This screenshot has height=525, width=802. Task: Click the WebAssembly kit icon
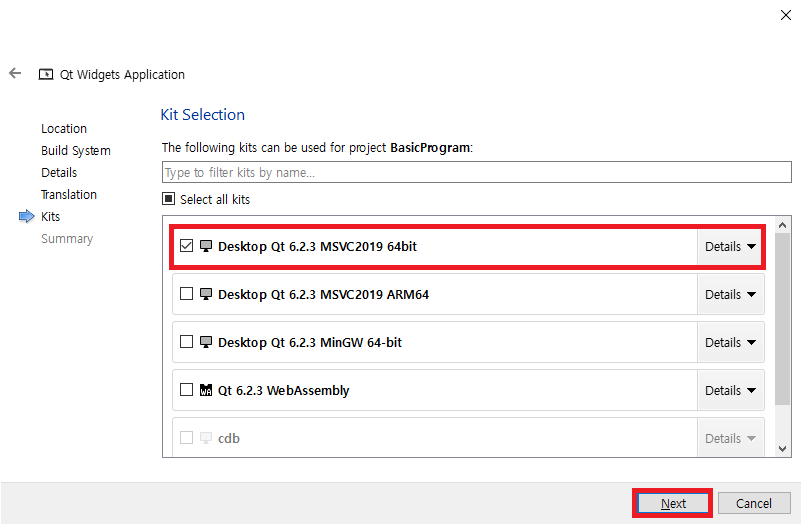click(x=206, y=390)
